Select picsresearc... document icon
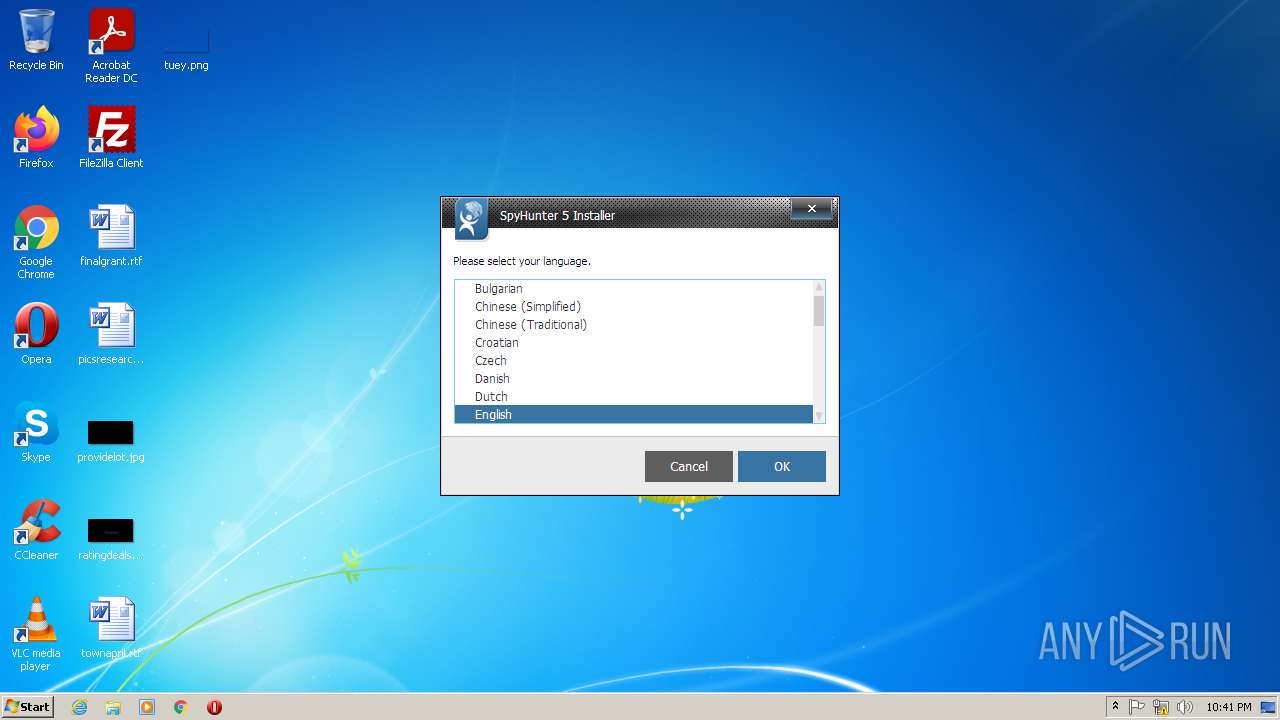Image resolution: width=1280 pixels, height=720 pixels. [x=111, y=334]
